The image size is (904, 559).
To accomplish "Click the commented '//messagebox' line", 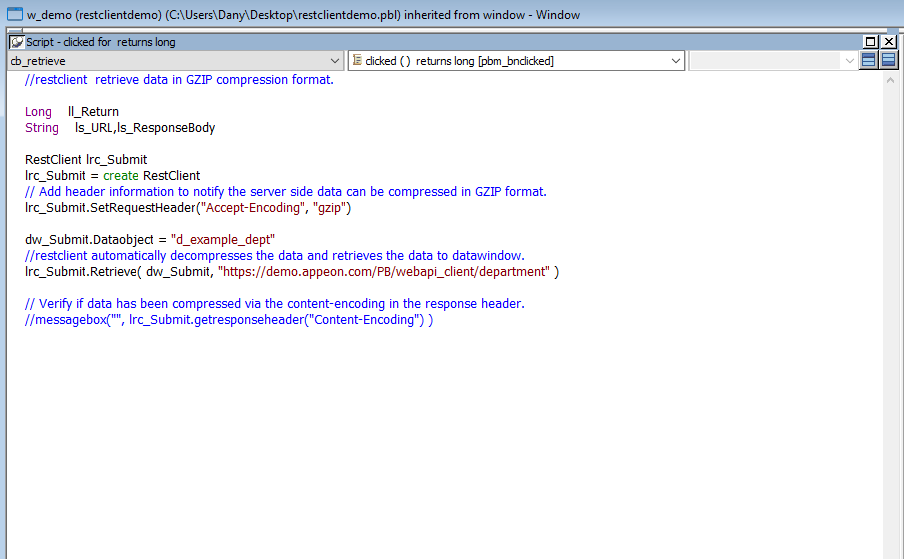I will coord(229,320).
